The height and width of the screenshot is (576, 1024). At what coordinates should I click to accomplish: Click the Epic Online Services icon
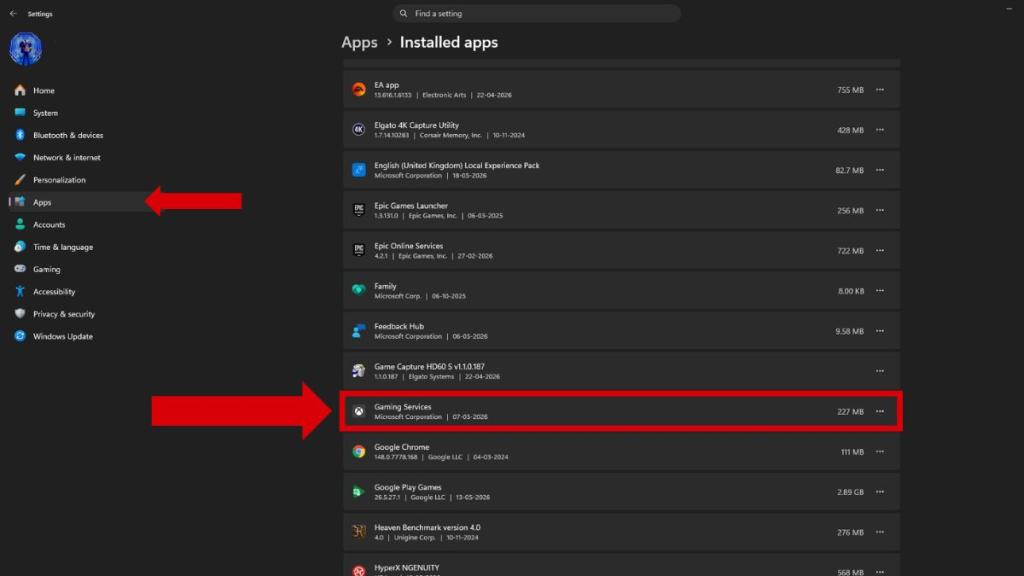click(359, 250)
